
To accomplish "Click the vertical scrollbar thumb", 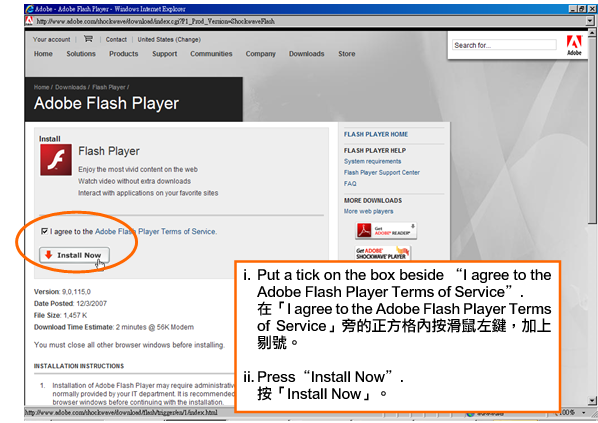I will click(x=592, y=130).
